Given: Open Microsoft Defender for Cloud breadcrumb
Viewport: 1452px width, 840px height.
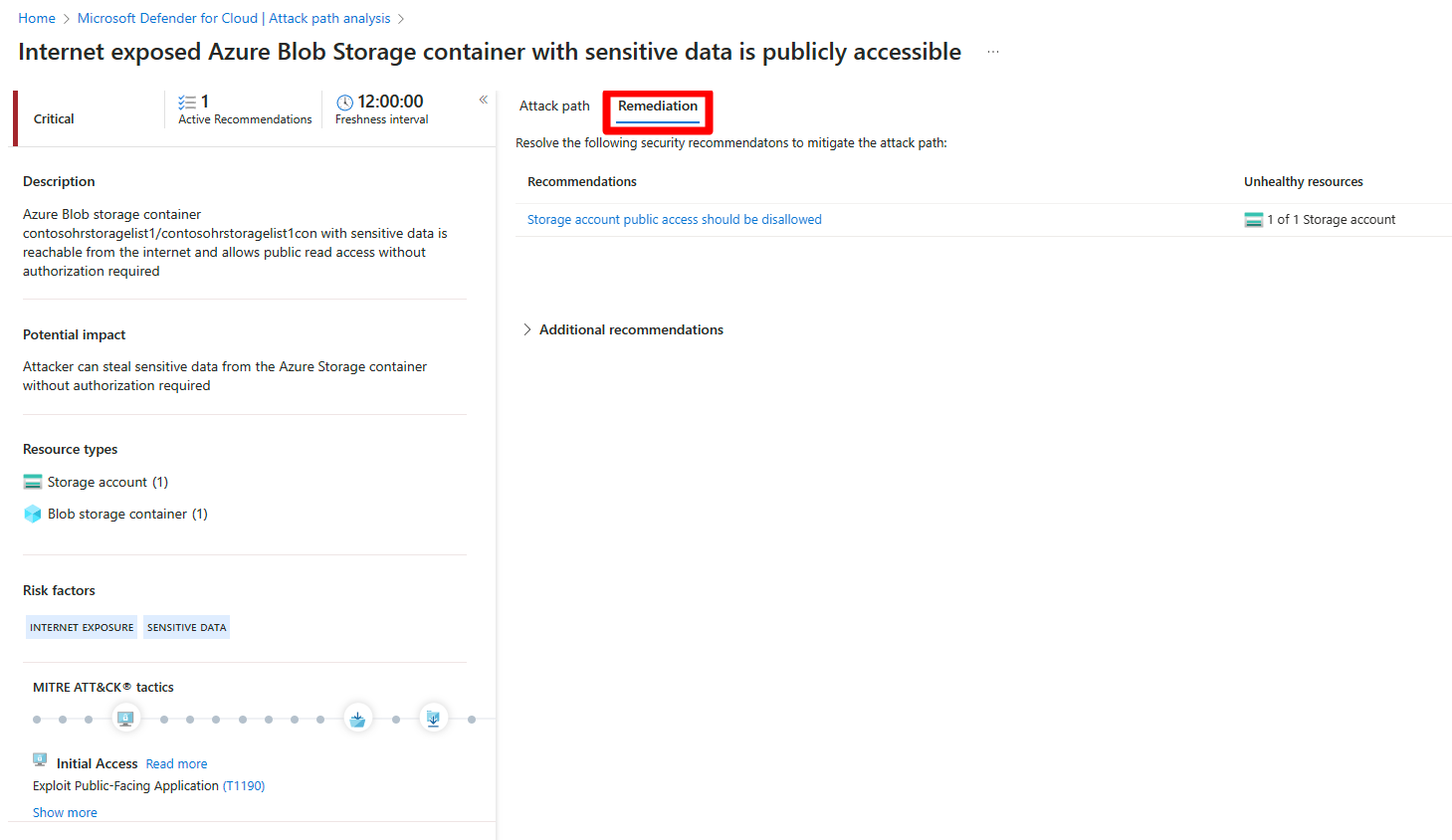Looking at the screenshot, I should pos(234,19).
